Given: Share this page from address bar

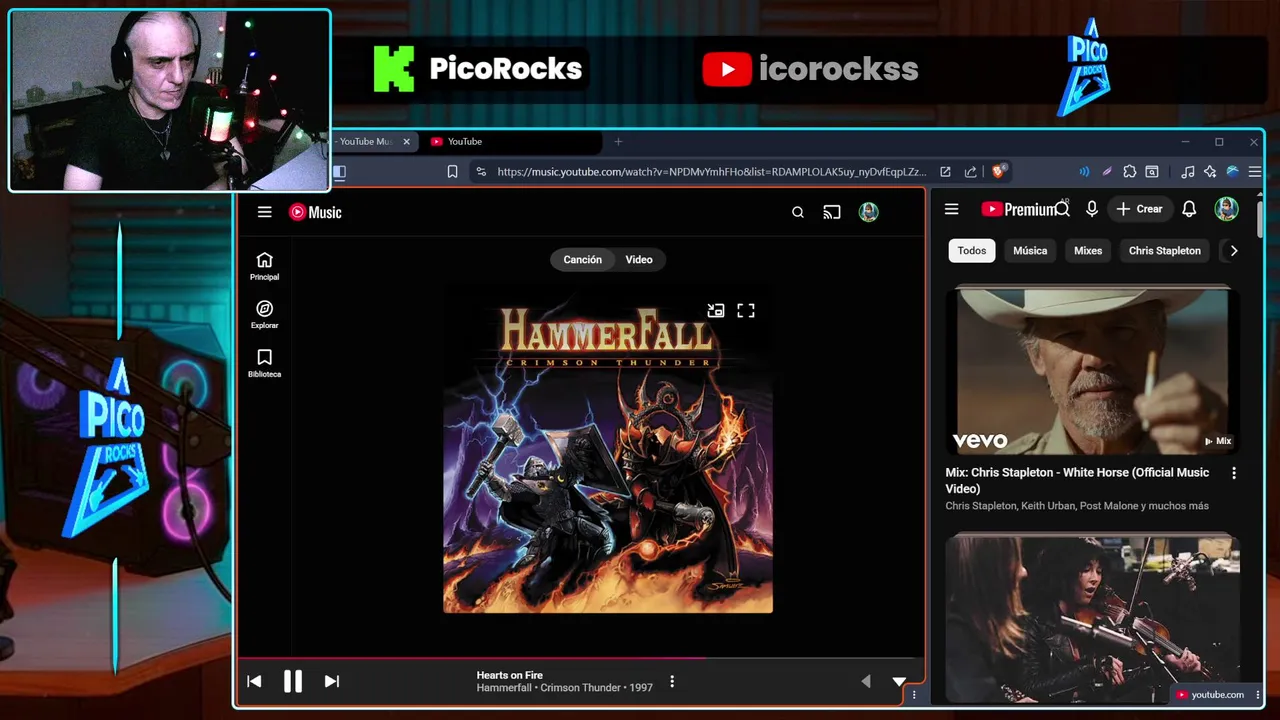Looking at the screenshot, I should (x=970, y=172).
